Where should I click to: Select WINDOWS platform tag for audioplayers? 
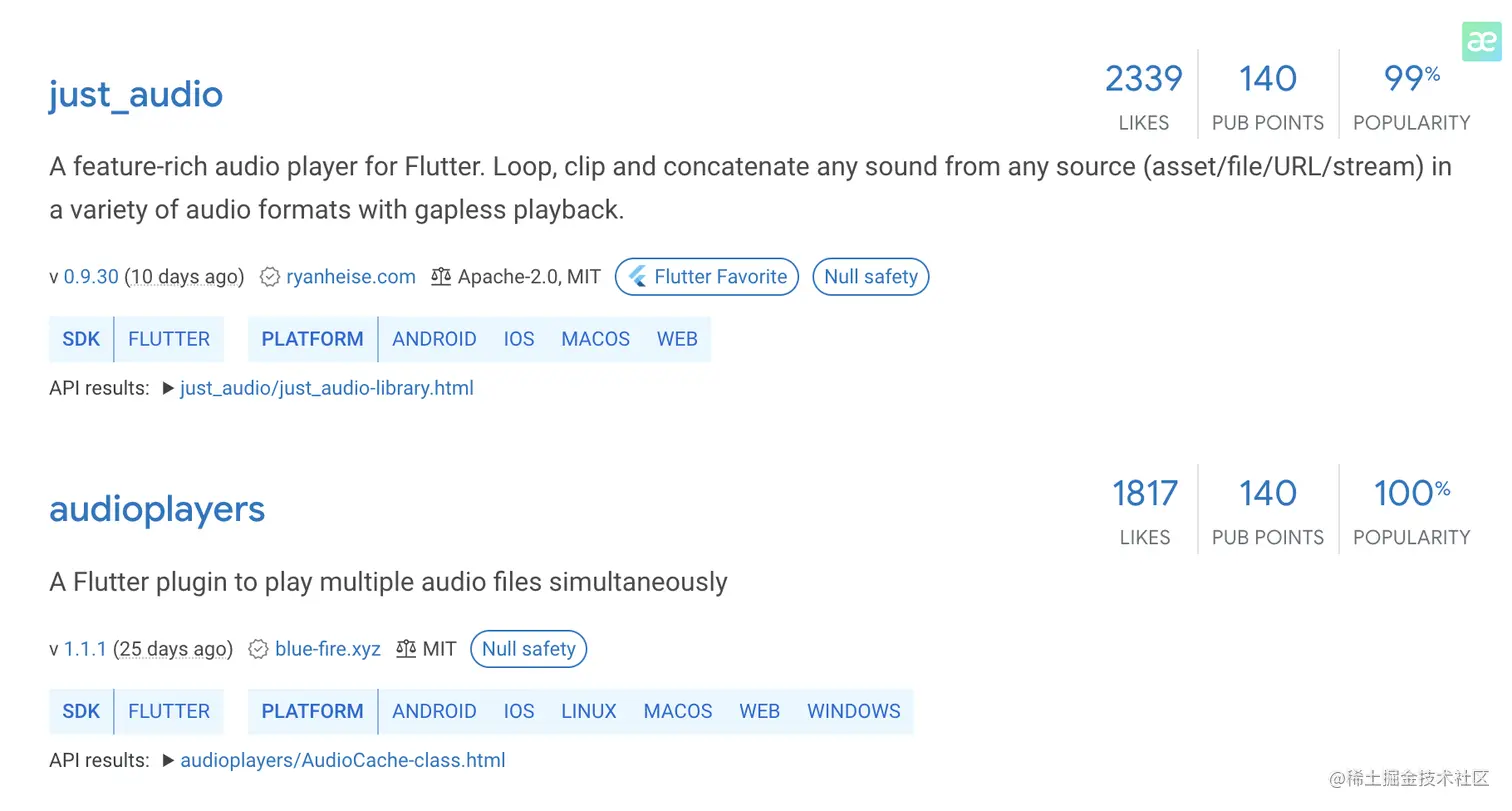853,711
